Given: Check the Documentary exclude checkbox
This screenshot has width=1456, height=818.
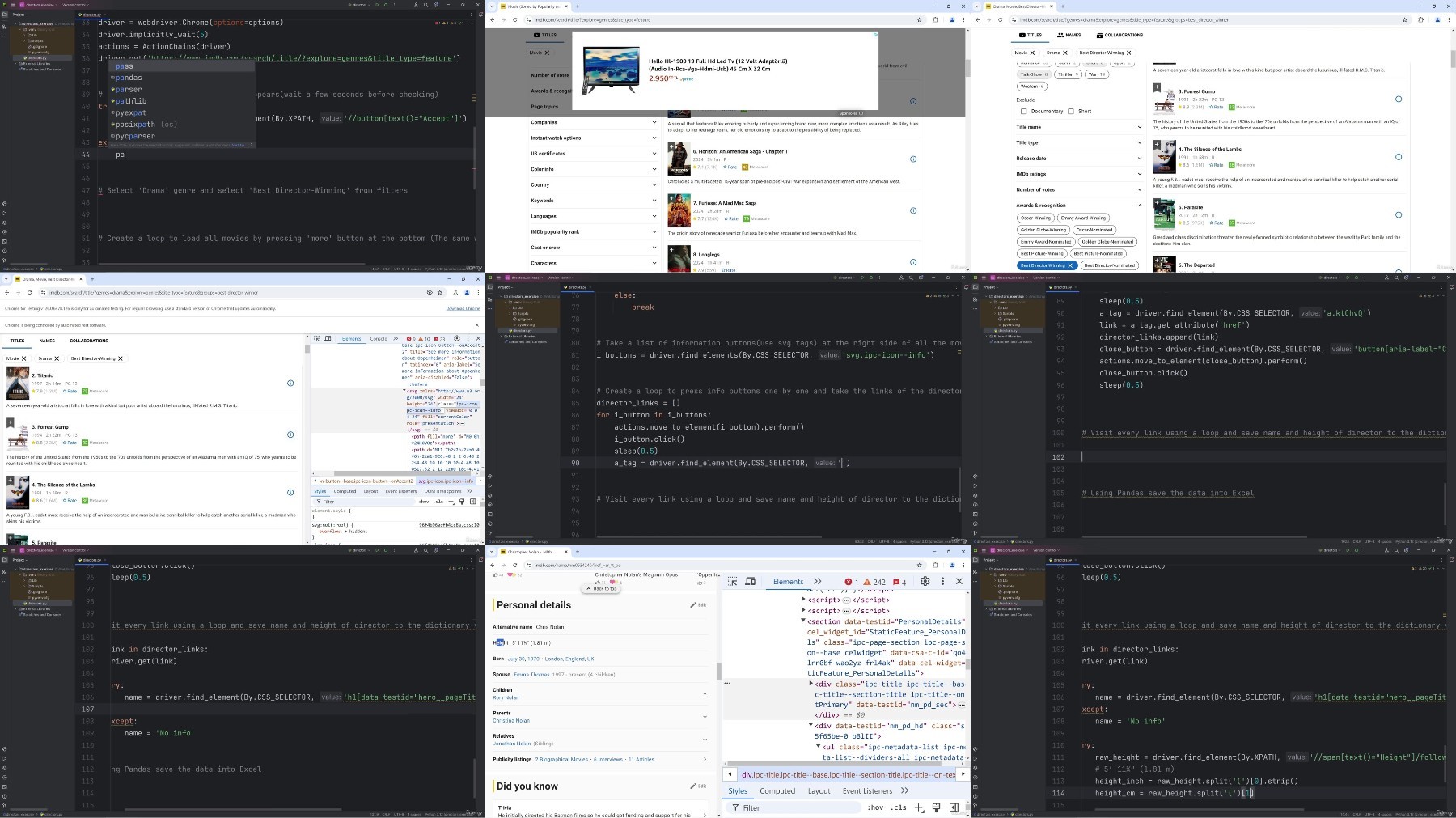Looking at the screenshot, I should point(1023,111).
